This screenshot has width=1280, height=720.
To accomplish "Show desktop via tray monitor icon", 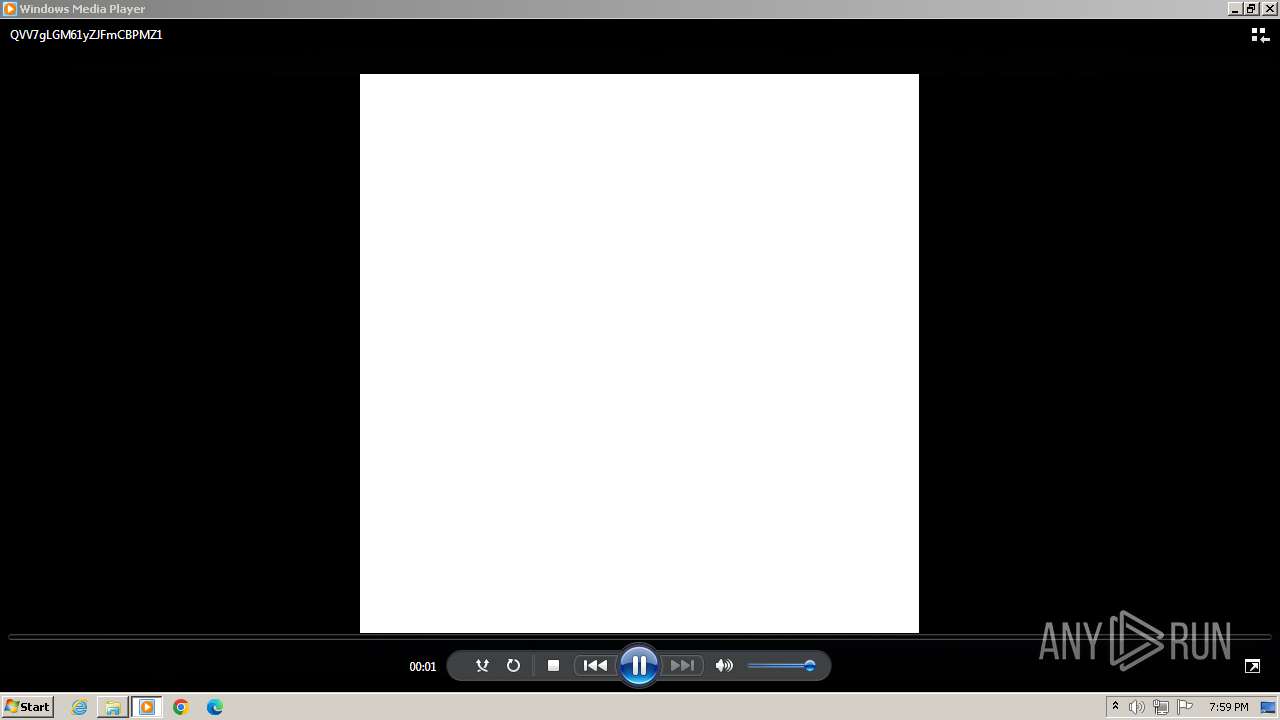I will pos(1268,707).
